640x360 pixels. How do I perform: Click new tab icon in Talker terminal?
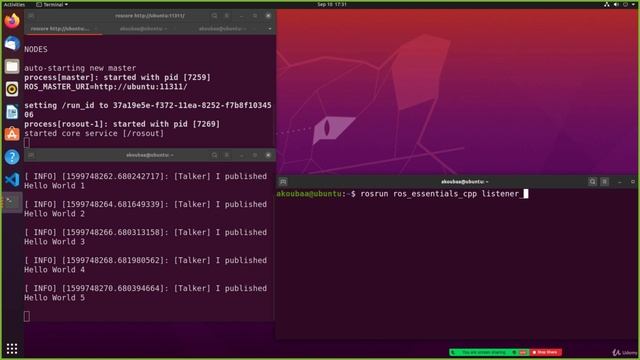pos(31,155)
